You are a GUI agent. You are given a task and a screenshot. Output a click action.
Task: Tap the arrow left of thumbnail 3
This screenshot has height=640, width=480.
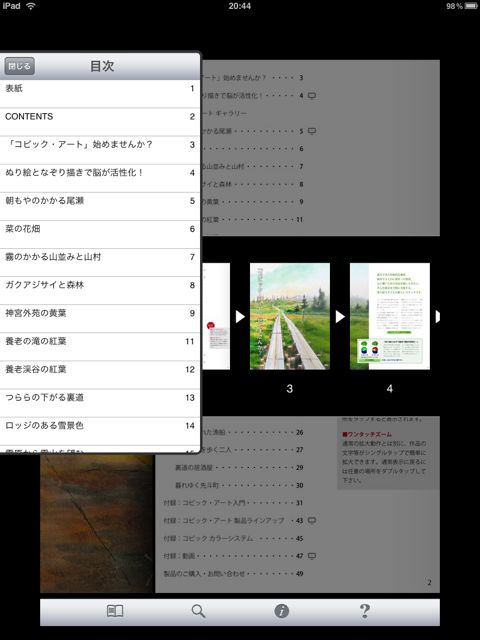(x=240, y=316)
